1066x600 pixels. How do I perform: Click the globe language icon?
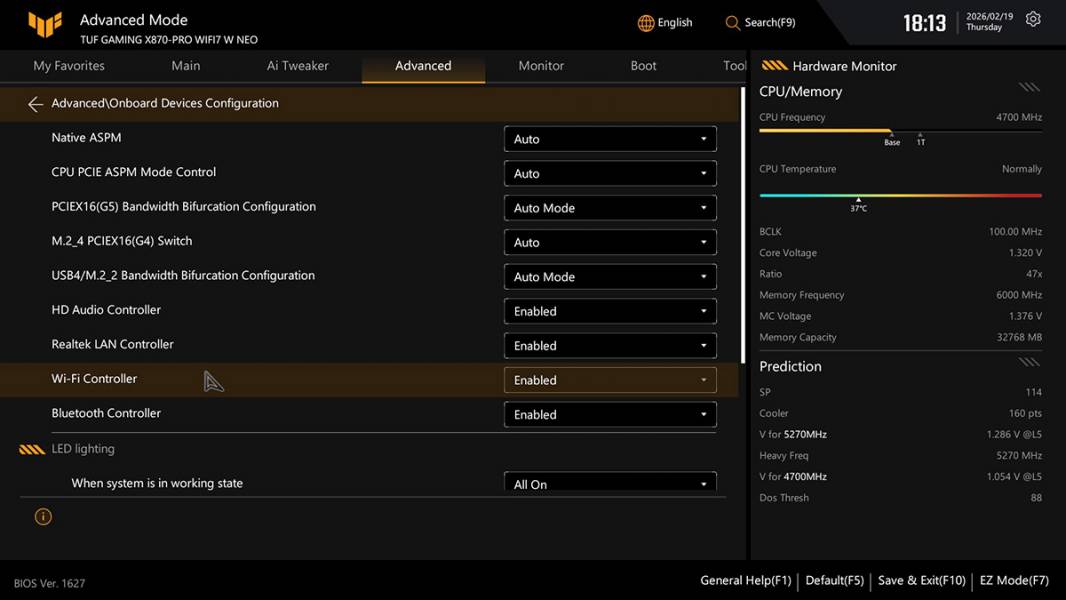(646, 23)
